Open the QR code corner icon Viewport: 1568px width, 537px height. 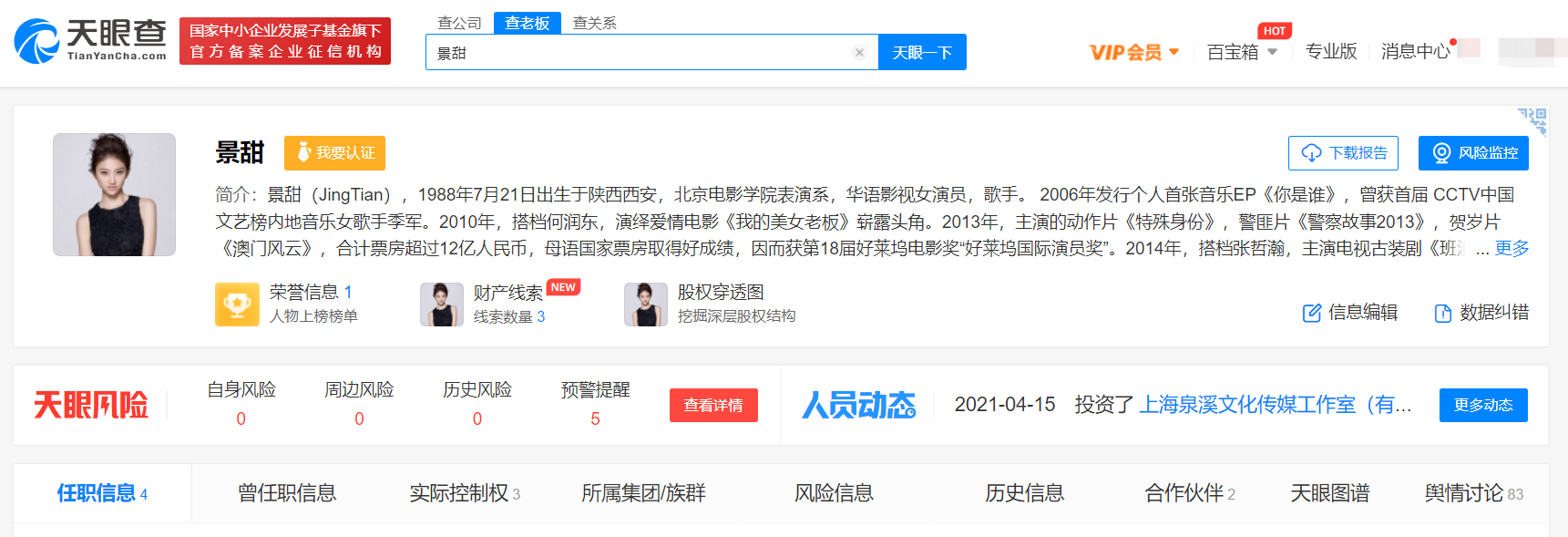(x=1532, y=120)
